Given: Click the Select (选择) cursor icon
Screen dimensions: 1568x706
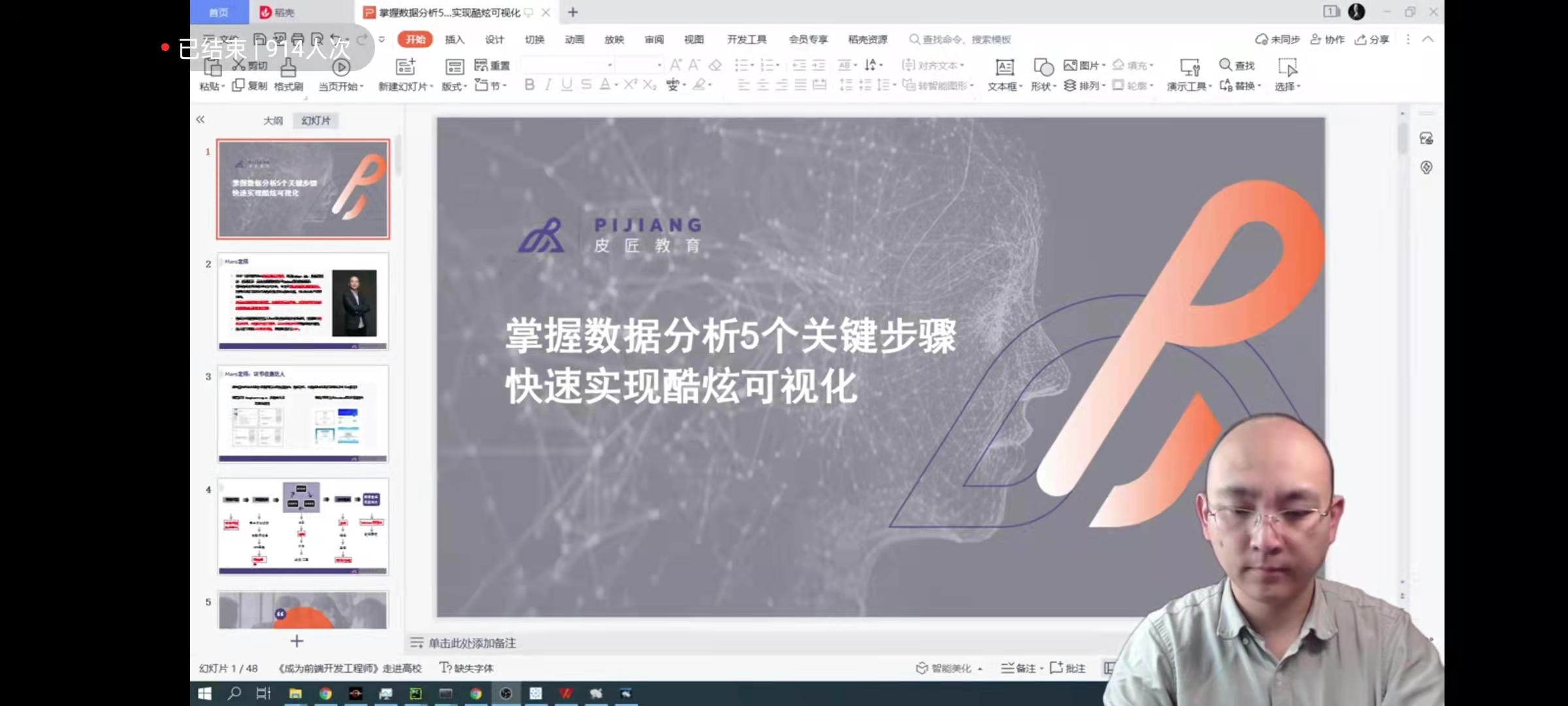Looking at the screenshot, I should pyautogui.click(x=1288, y=67).
